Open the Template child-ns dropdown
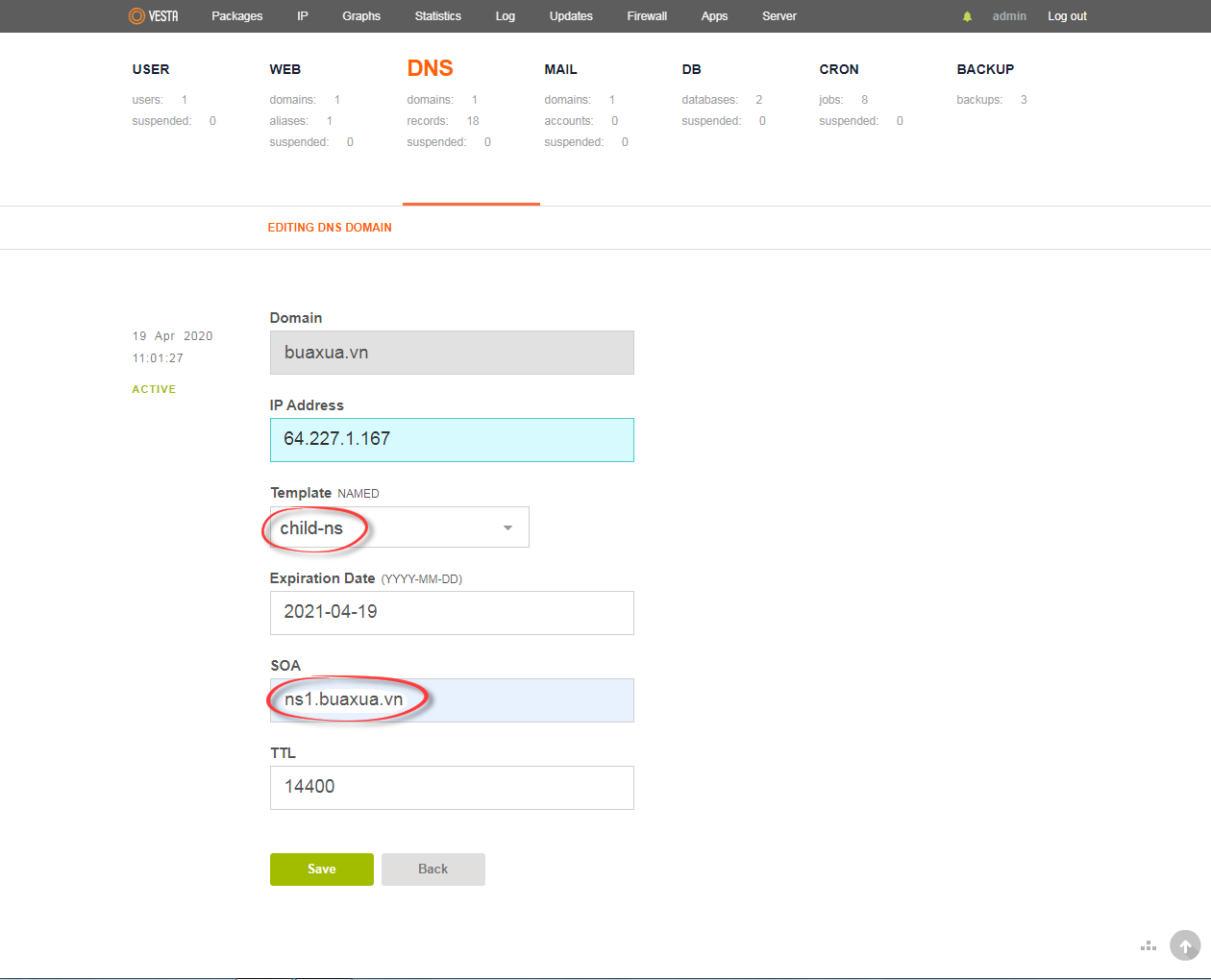 (x=400, y=527)
